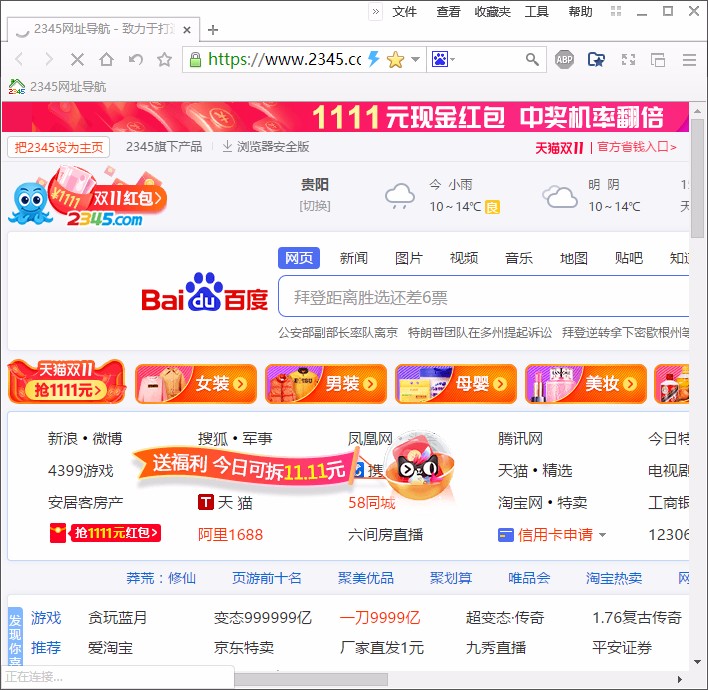This screenshot has height=690, width=708.
Task: Click the 1111元现金红包 banner
Action: coord(345,117)
